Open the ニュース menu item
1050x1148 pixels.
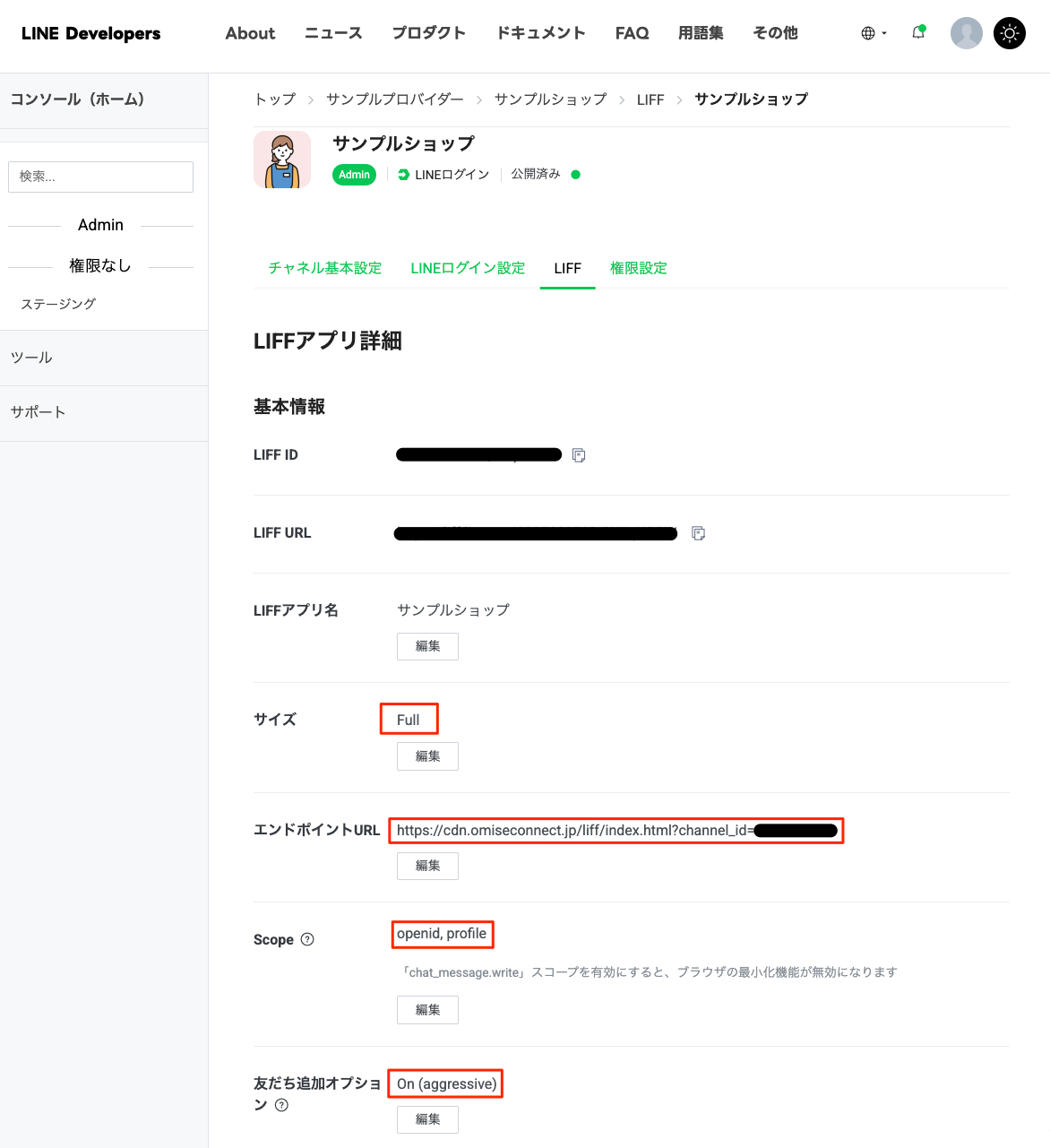(x=333, y=33)
